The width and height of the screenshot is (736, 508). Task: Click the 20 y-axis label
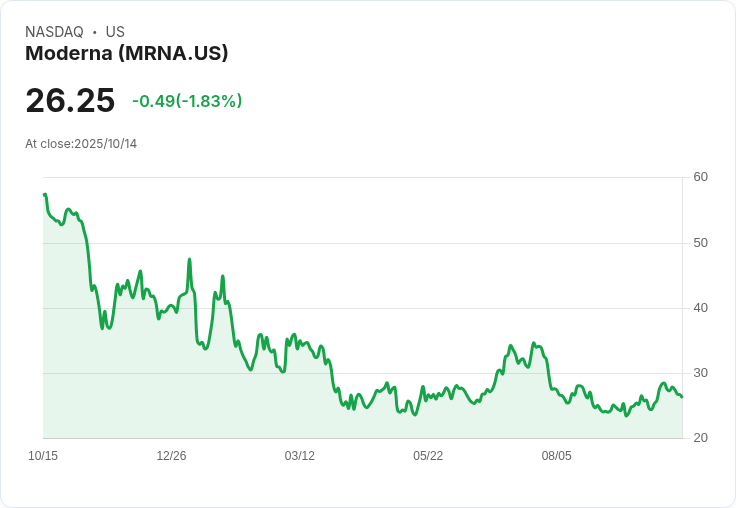coord(700,438)
